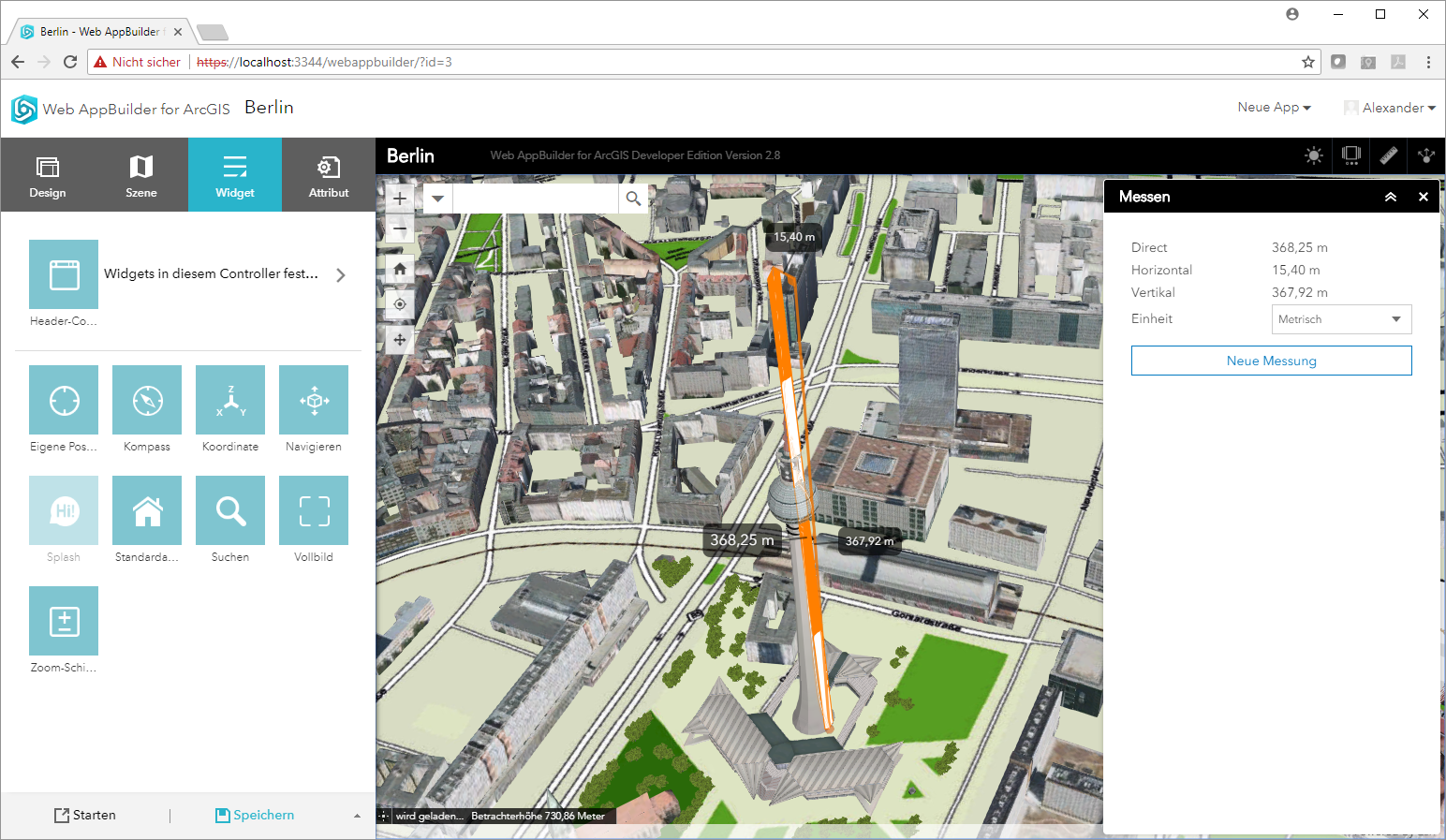Click the Header-Controller widget tile
Viewport: 1446px width, 840px height.
[x=64, y=274]
